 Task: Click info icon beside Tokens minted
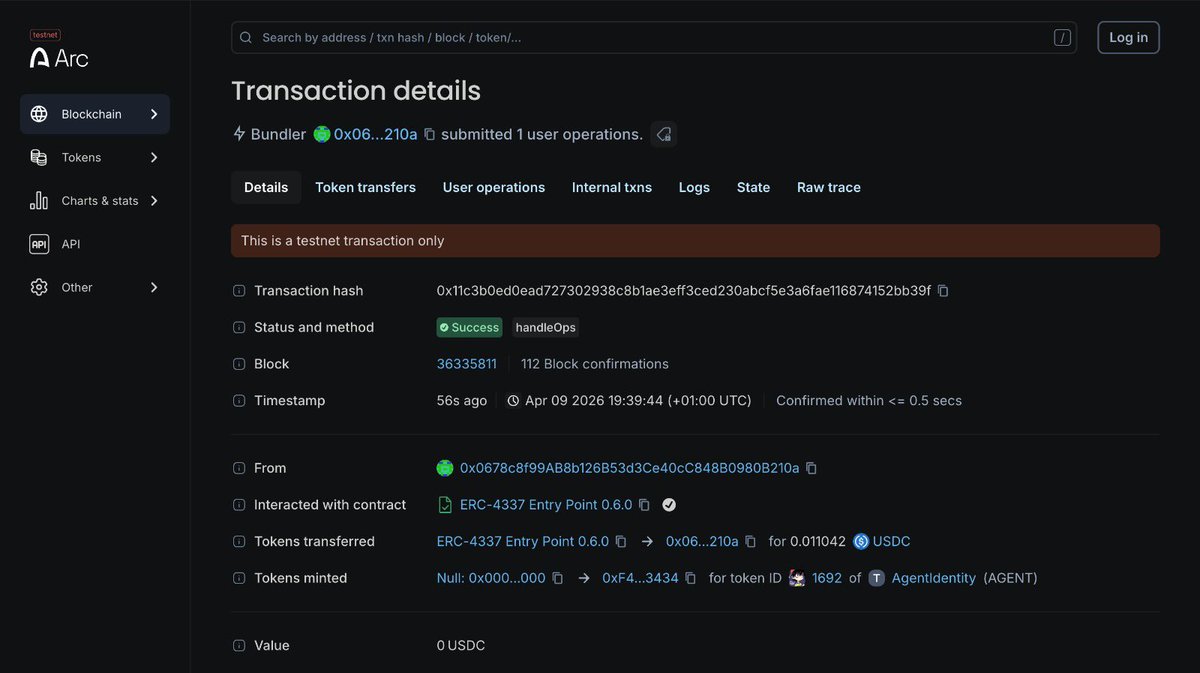(239, 578)
